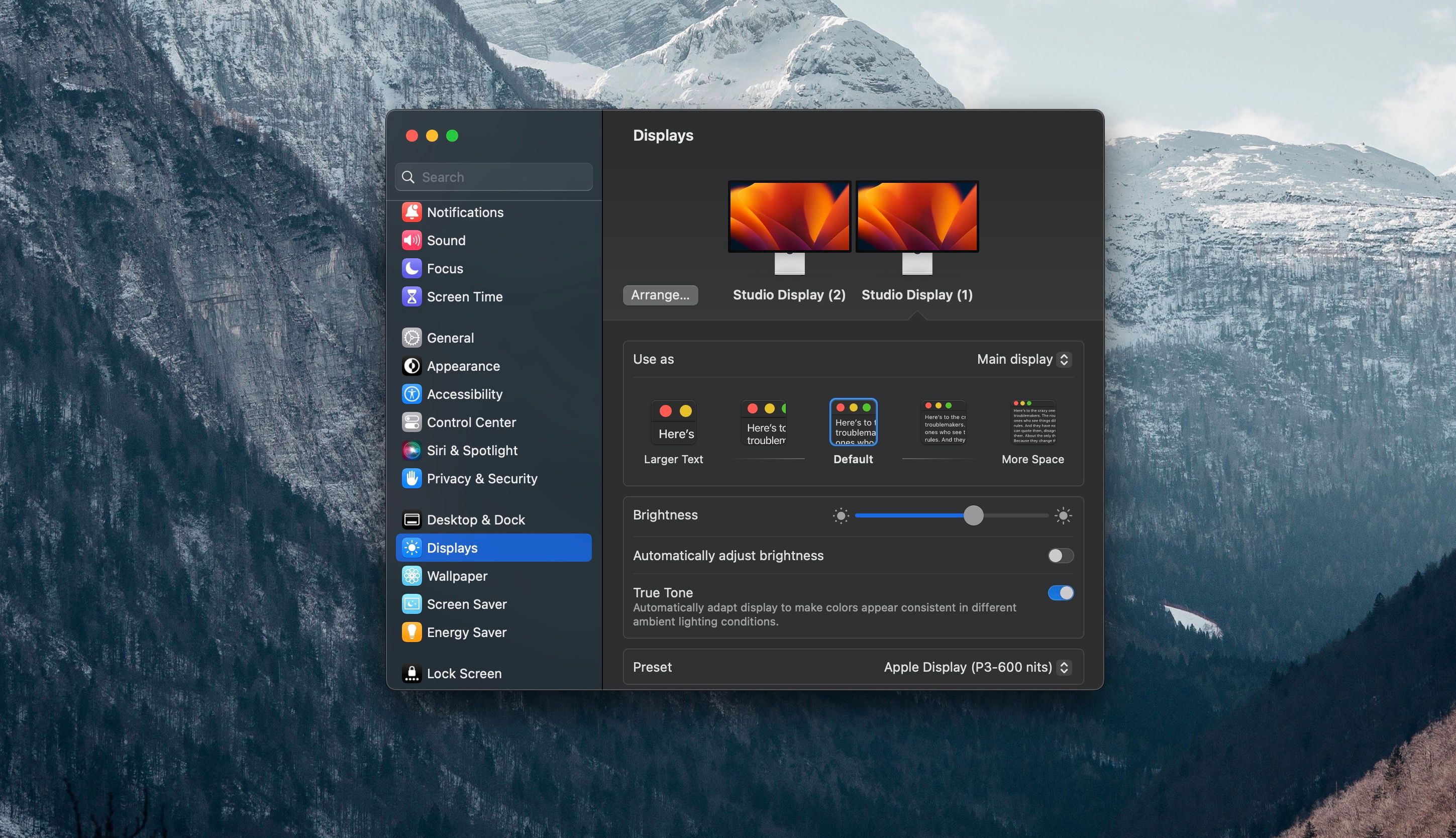Open Notifications settings via bell icon
The height and width of the screenshot is (838, 1456).
[411, 212]
